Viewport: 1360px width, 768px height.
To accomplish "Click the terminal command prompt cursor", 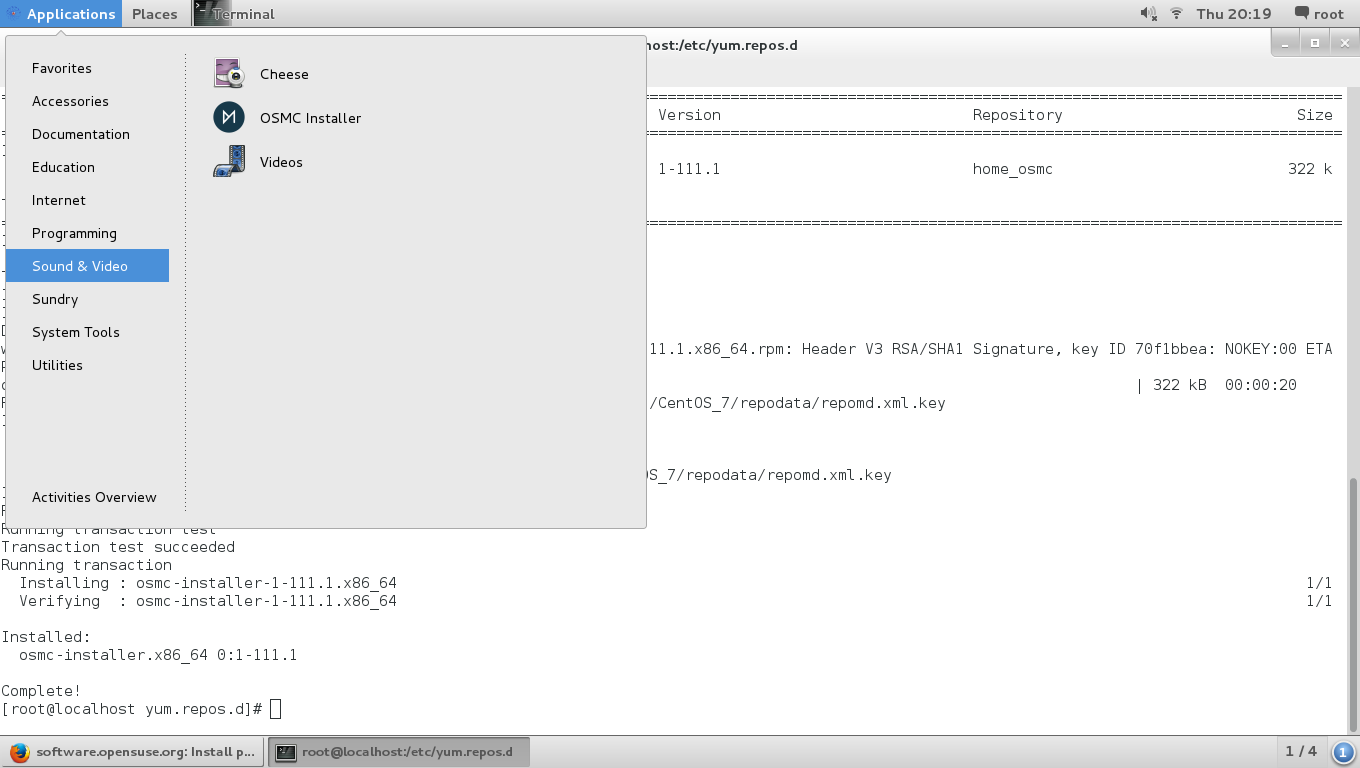I will point(276,709).
